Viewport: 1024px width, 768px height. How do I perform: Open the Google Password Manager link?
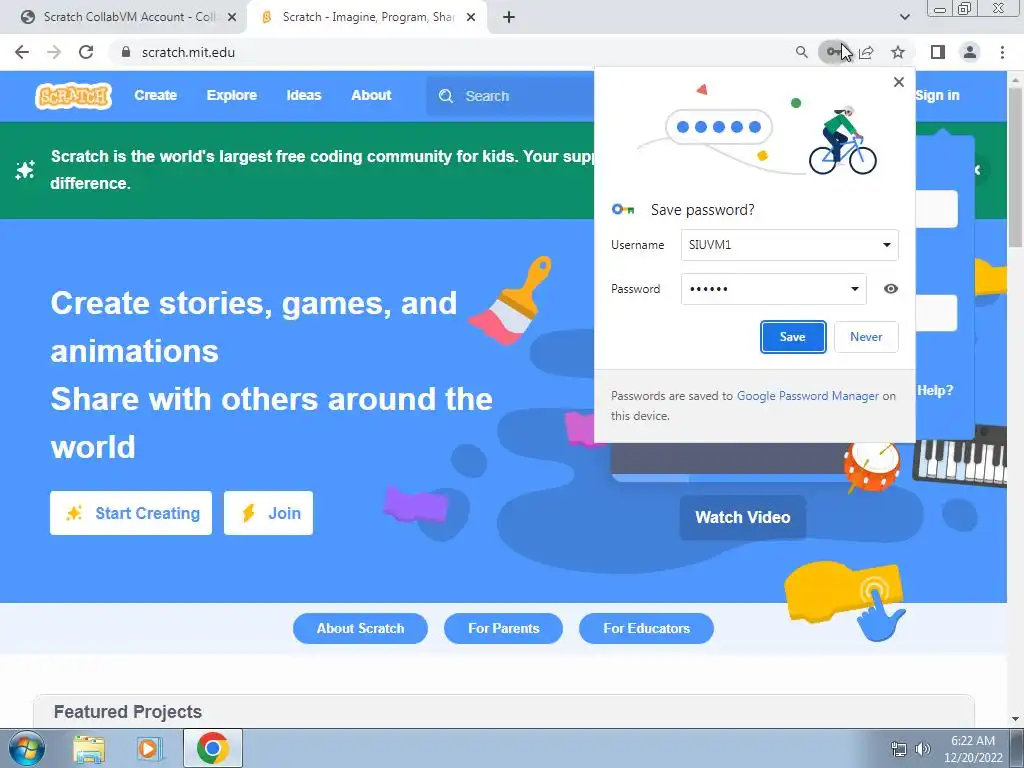pos(808,396)
